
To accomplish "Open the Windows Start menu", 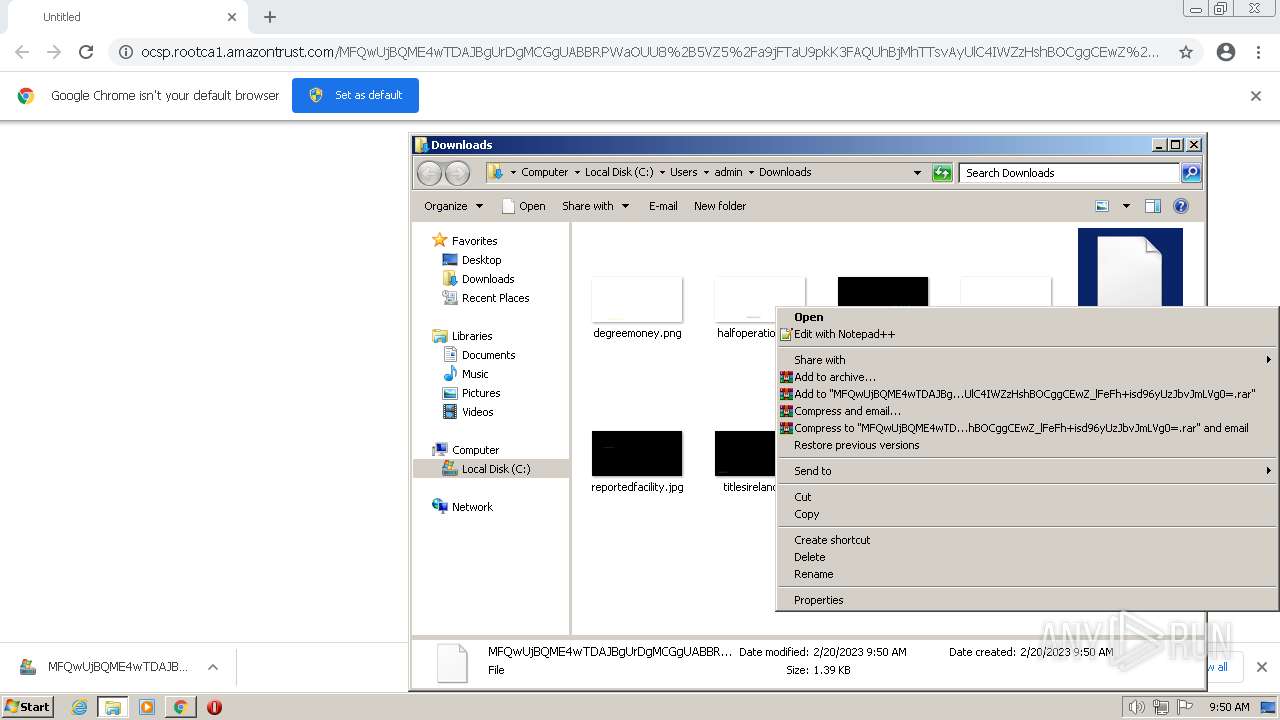I will pyautogui.click(x=28, y=707).
